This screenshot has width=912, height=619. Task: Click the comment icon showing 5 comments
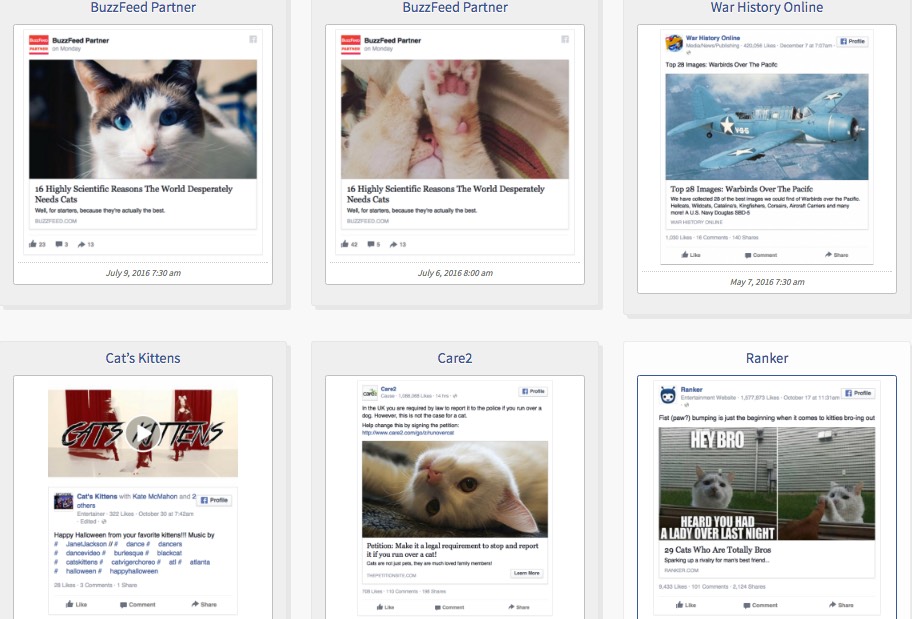pyautogui.click(x=370, y=244)
